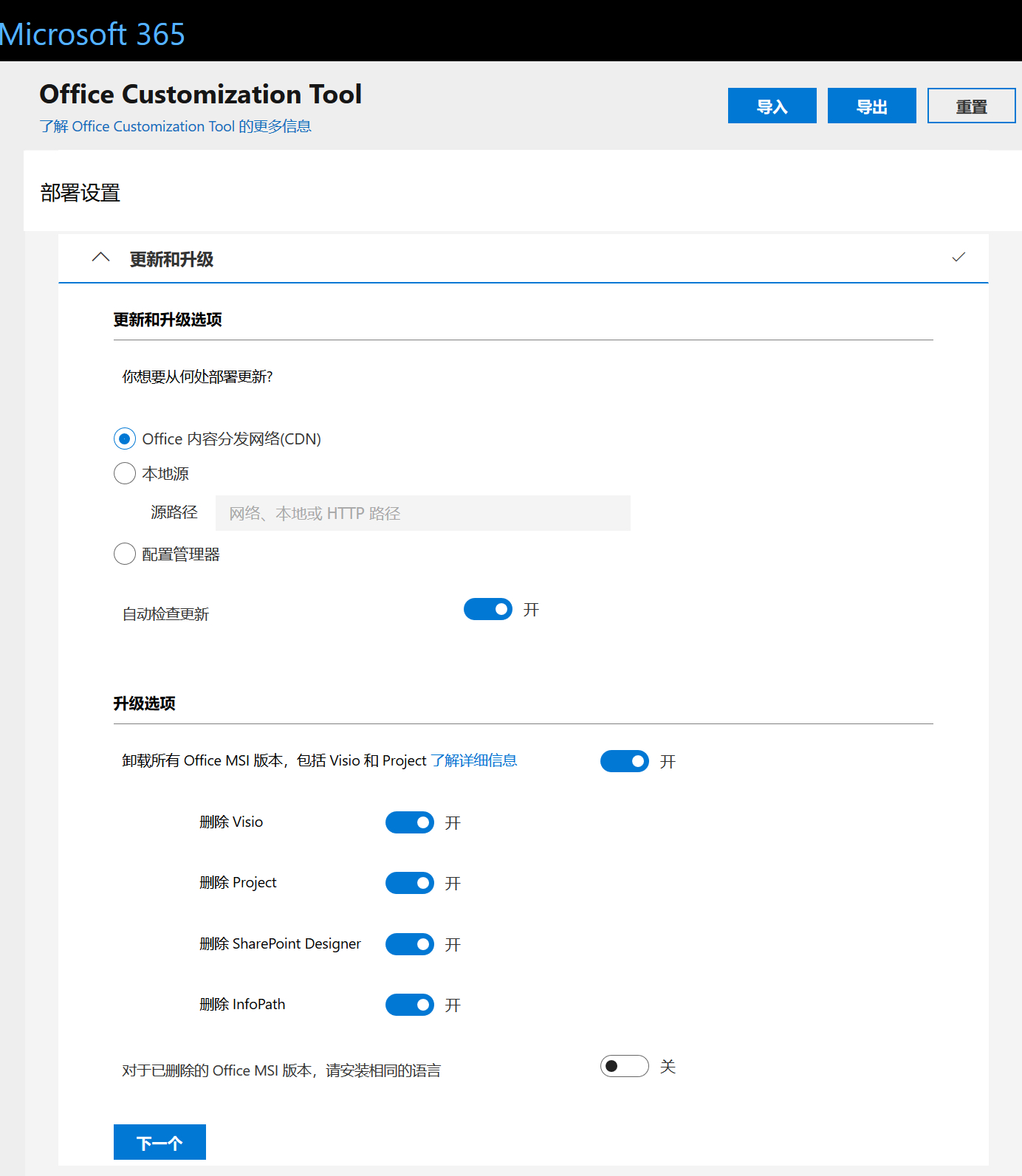Click the 下一个 button

pos(160,1142)
